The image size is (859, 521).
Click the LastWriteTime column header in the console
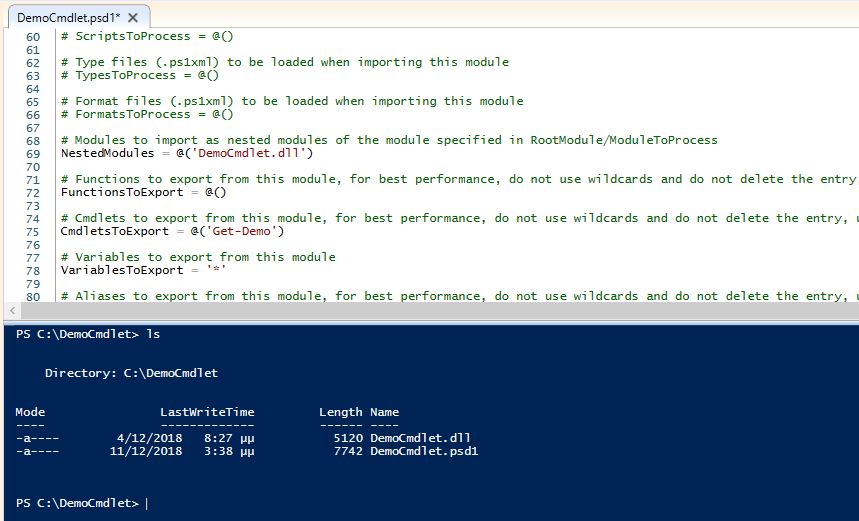tap(207, 412)
